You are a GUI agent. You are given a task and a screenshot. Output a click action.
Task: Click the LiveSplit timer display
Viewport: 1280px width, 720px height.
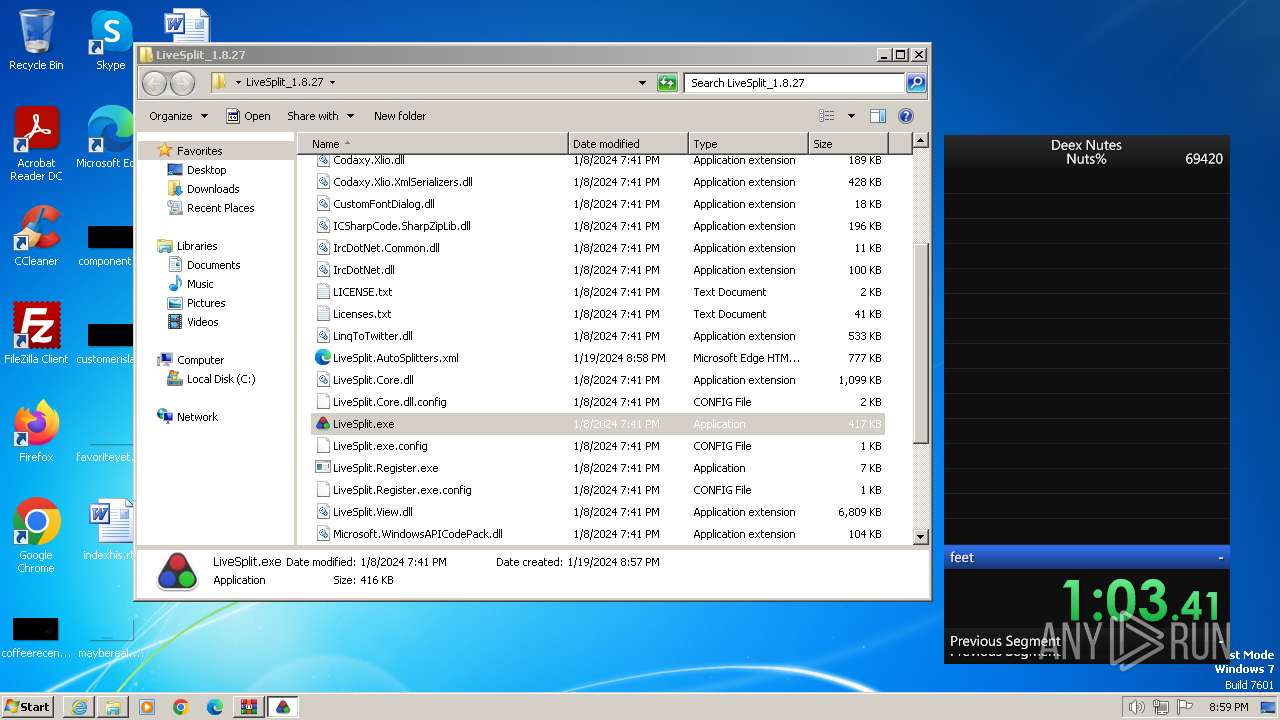(1140, 603)
